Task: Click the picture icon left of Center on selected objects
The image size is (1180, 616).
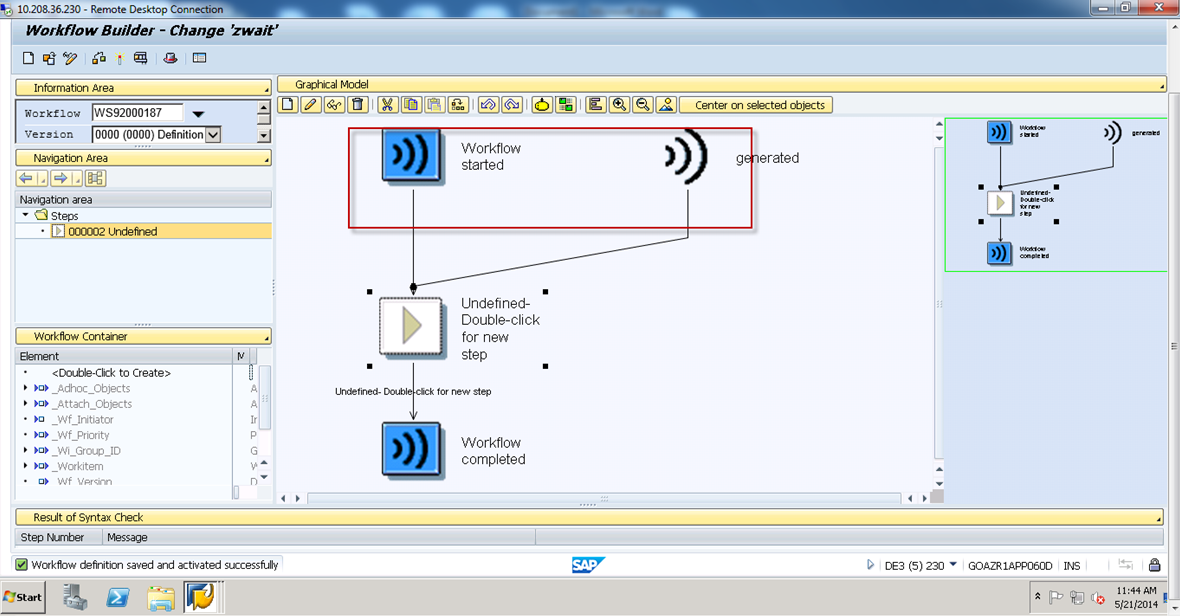Action: [666, 105]
